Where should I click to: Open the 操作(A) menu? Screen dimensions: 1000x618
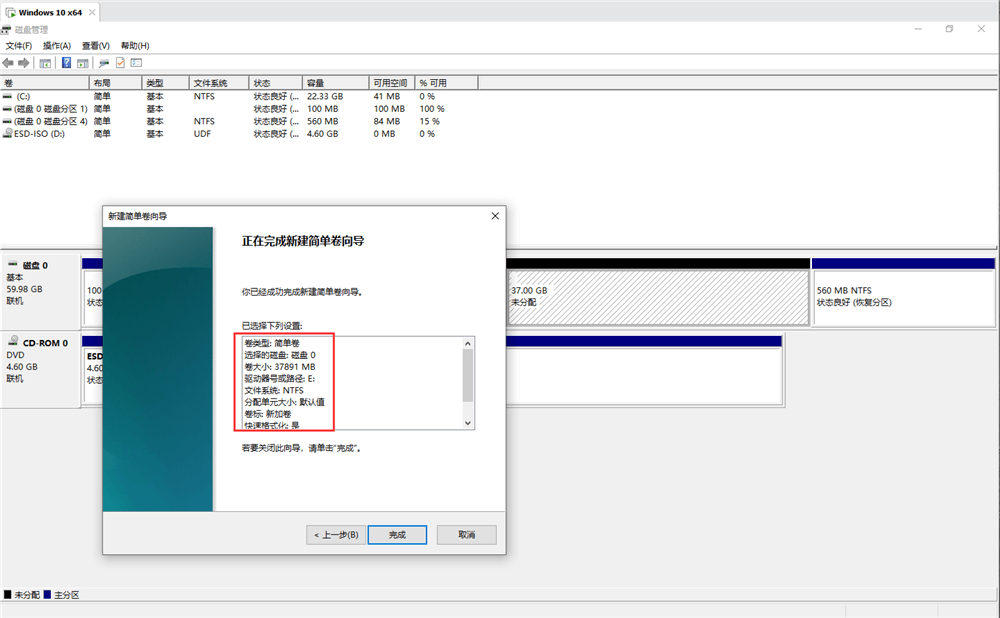[57, 45]
